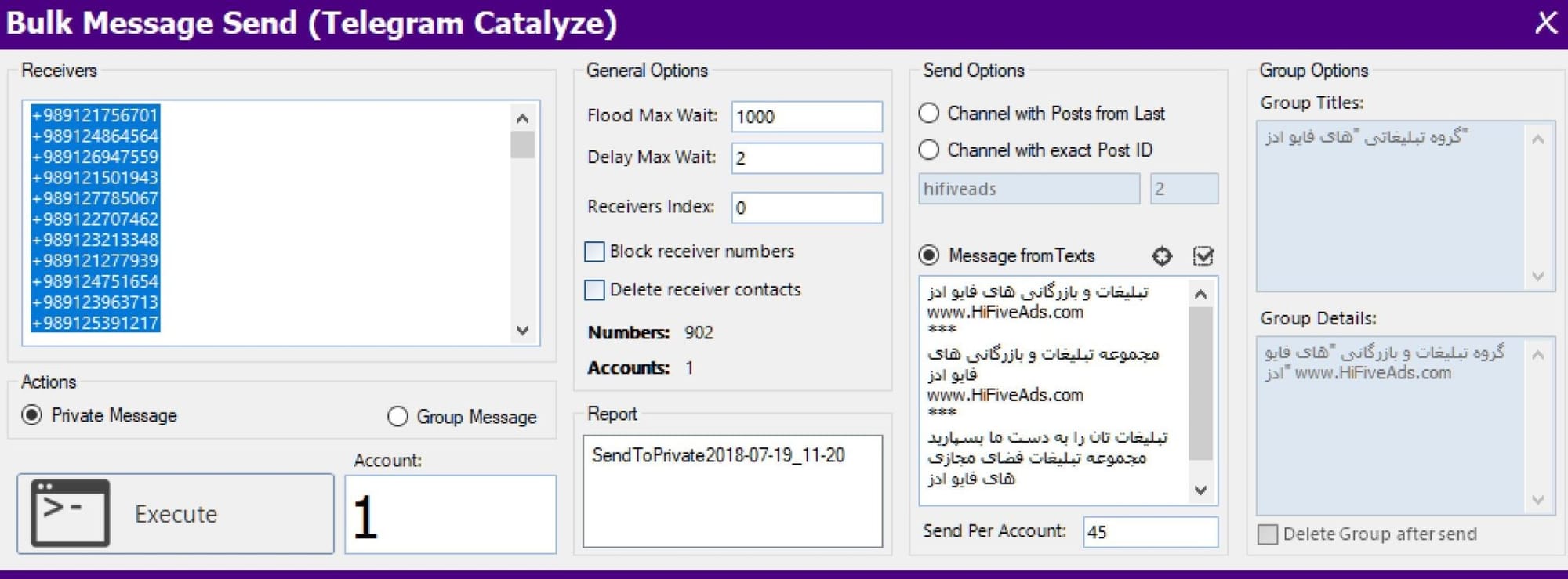
Task: Select Channel with exact Post ID
Action: point(929,150)
